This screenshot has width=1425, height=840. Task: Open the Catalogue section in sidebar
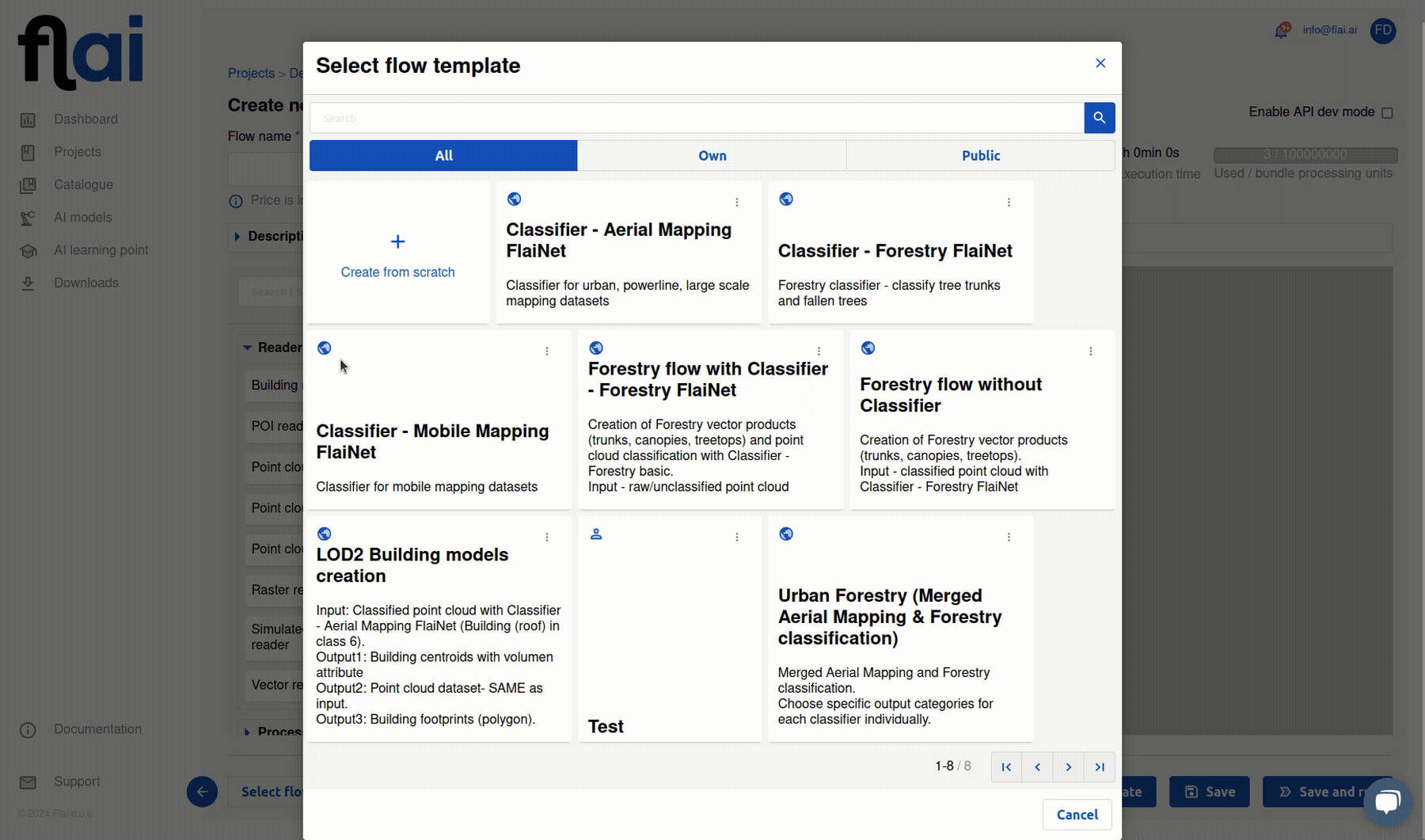click(x=82, y=184)
